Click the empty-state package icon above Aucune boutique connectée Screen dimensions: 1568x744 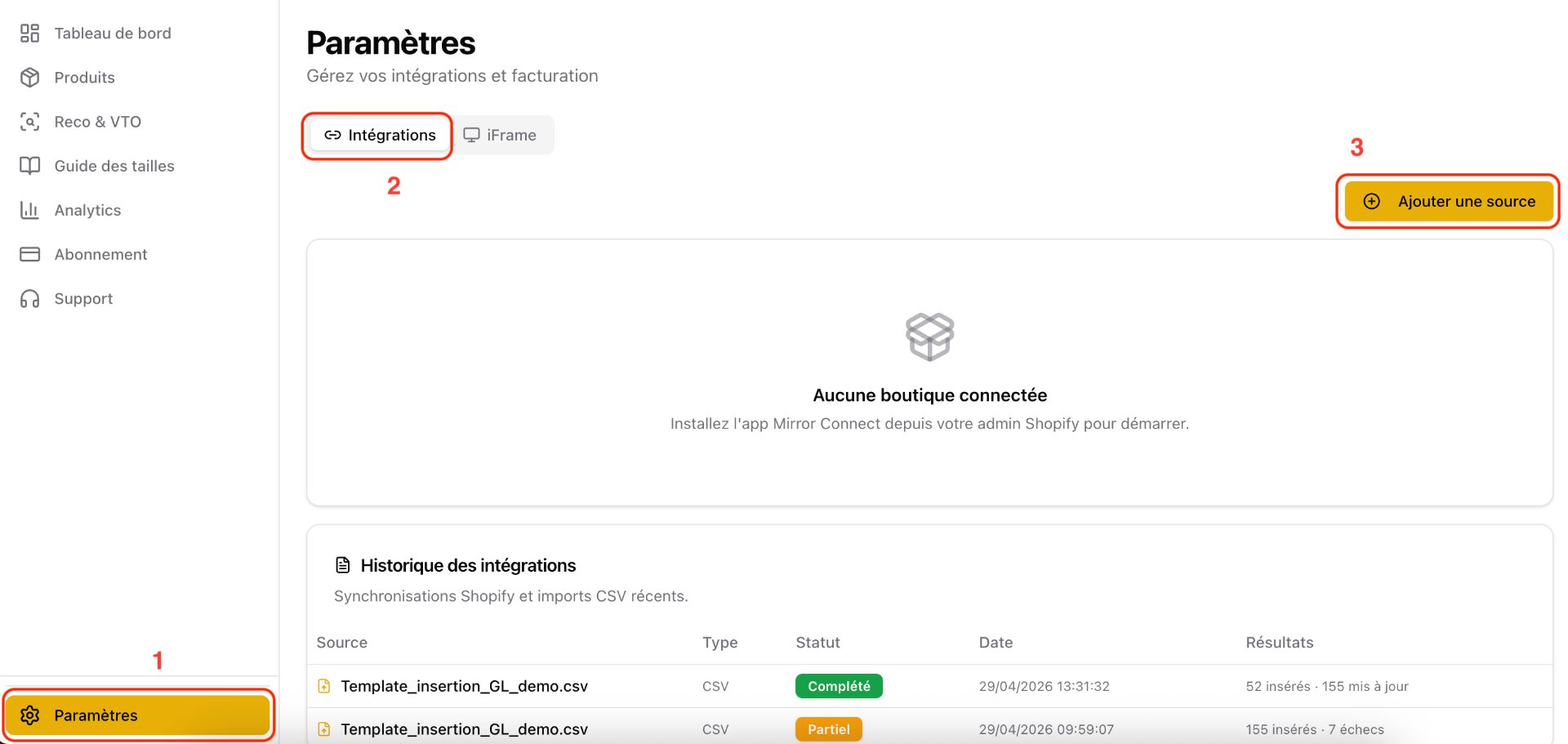pyautogui.click(x=929, y=336)
